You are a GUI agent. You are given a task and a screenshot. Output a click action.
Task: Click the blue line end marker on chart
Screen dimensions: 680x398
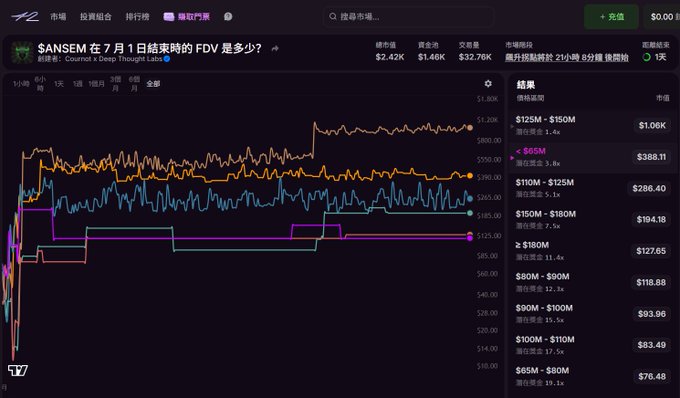[470, 199]
